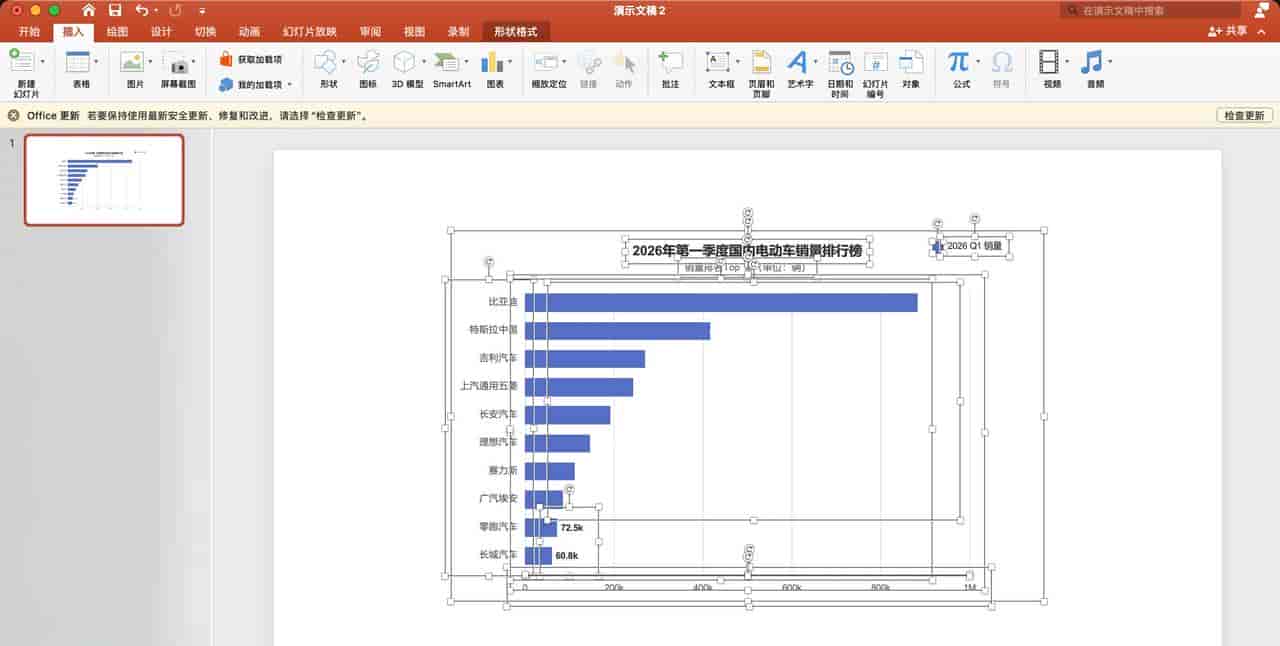The image size is (1280, 646).
Task: Click the Check for Updates (检查更新) button
Action: point(1245,115)
